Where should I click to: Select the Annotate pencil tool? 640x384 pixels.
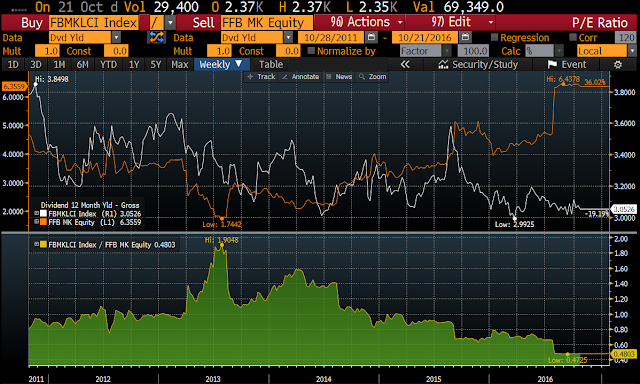point(300,77)
